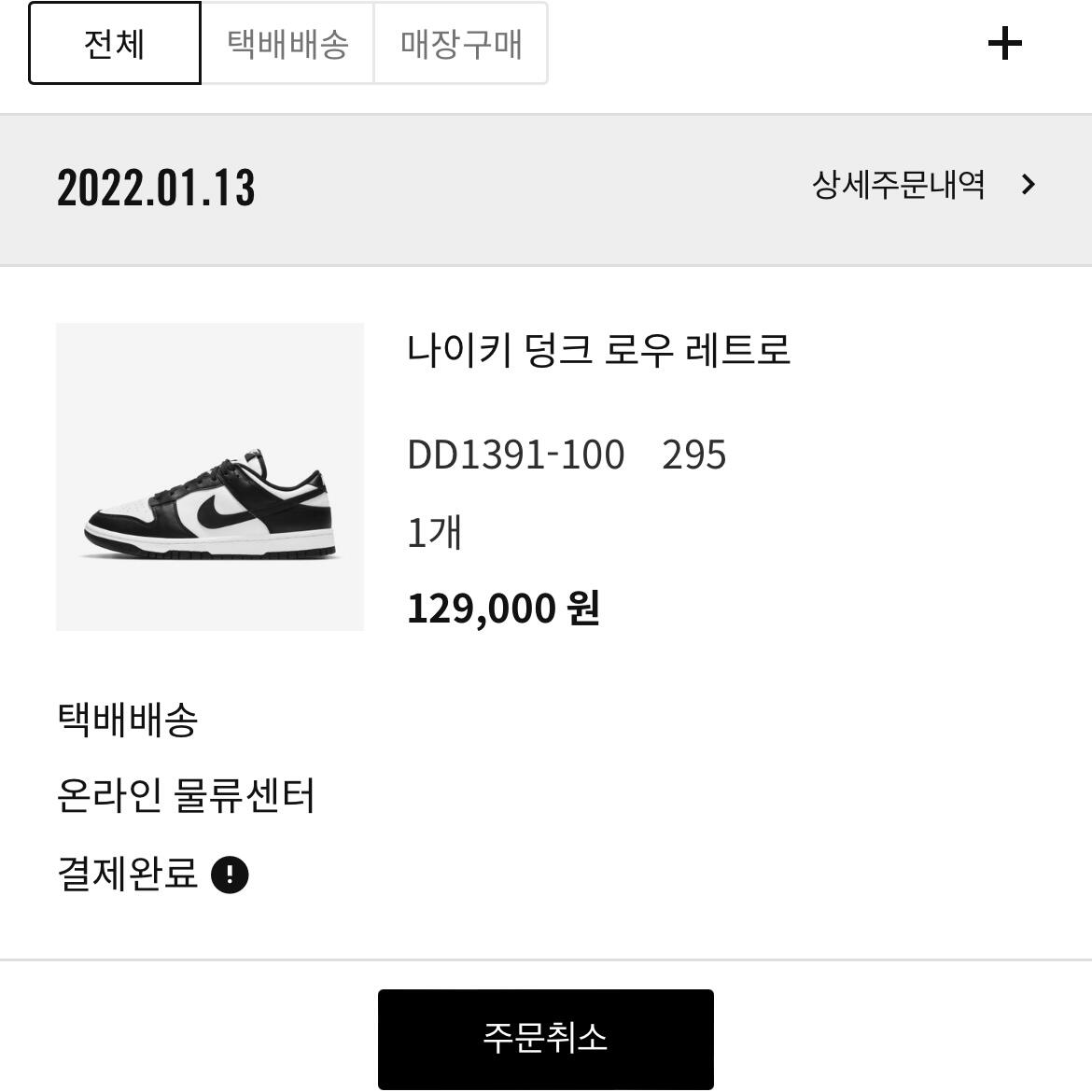Click the size value 295
This screenshot has width=1092, height=1092.
point(693,455)
